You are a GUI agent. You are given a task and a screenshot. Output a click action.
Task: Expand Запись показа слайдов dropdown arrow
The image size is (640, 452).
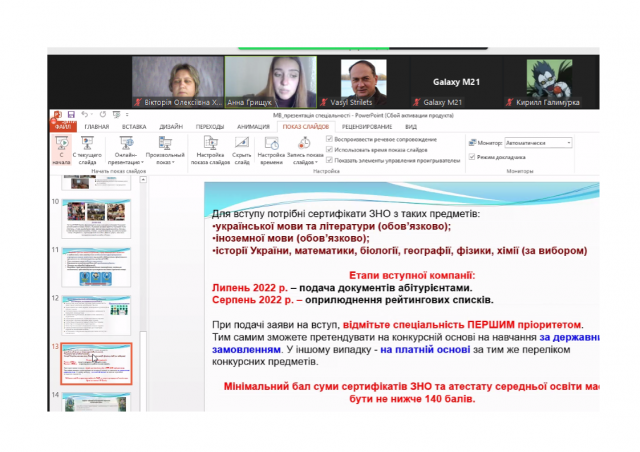click(x=316, y=163)
